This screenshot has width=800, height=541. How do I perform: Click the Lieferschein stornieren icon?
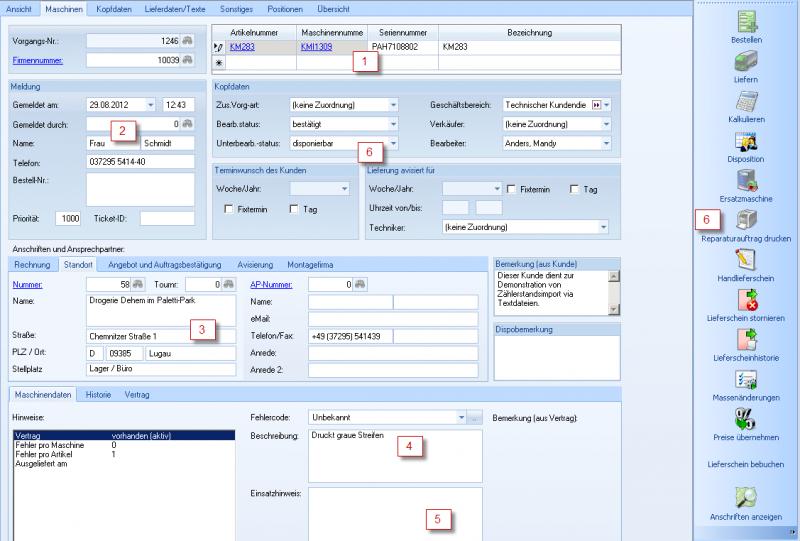click(x=746, y=299)
